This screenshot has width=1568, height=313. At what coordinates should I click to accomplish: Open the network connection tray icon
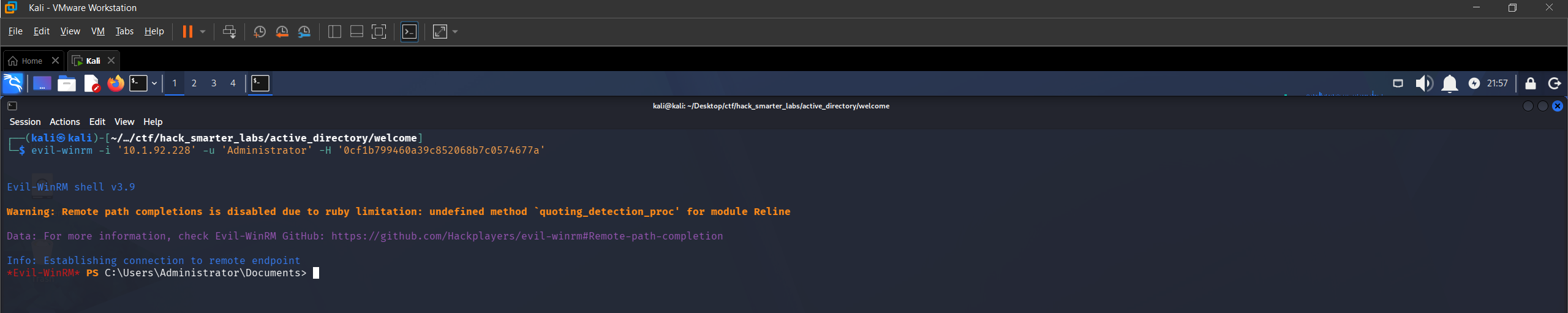(1398, 83)
